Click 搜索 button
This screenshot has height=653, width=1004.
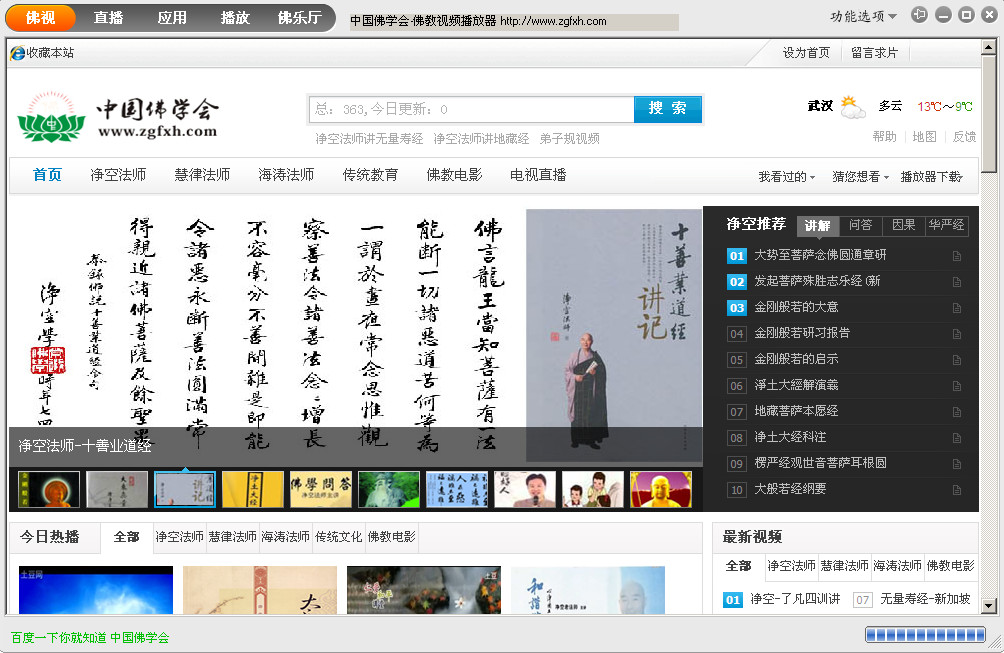667,109
